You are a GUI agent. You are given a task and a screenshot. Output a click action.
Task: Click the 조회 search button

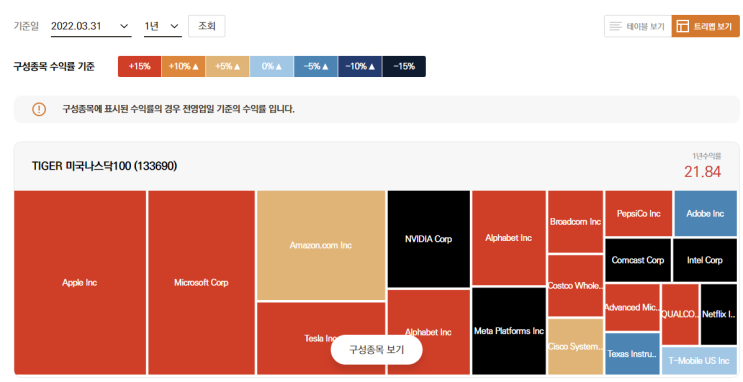(207, 26)
